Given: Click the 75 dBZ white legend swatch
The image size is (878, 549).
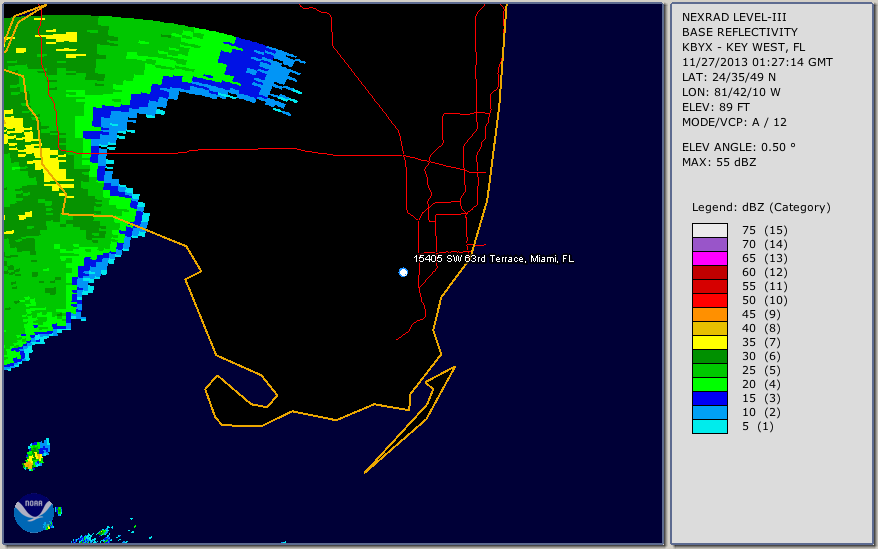Looking at the screenshot, I should click(x=709, y=230).
